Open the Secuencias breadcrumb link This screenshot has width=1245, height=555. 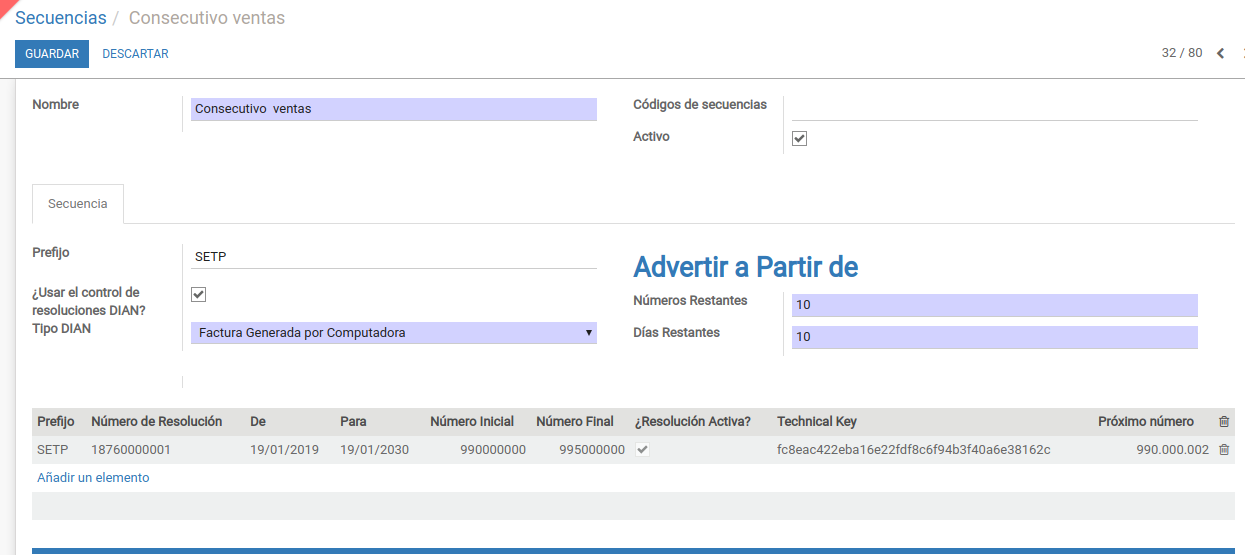coord(61,18)
